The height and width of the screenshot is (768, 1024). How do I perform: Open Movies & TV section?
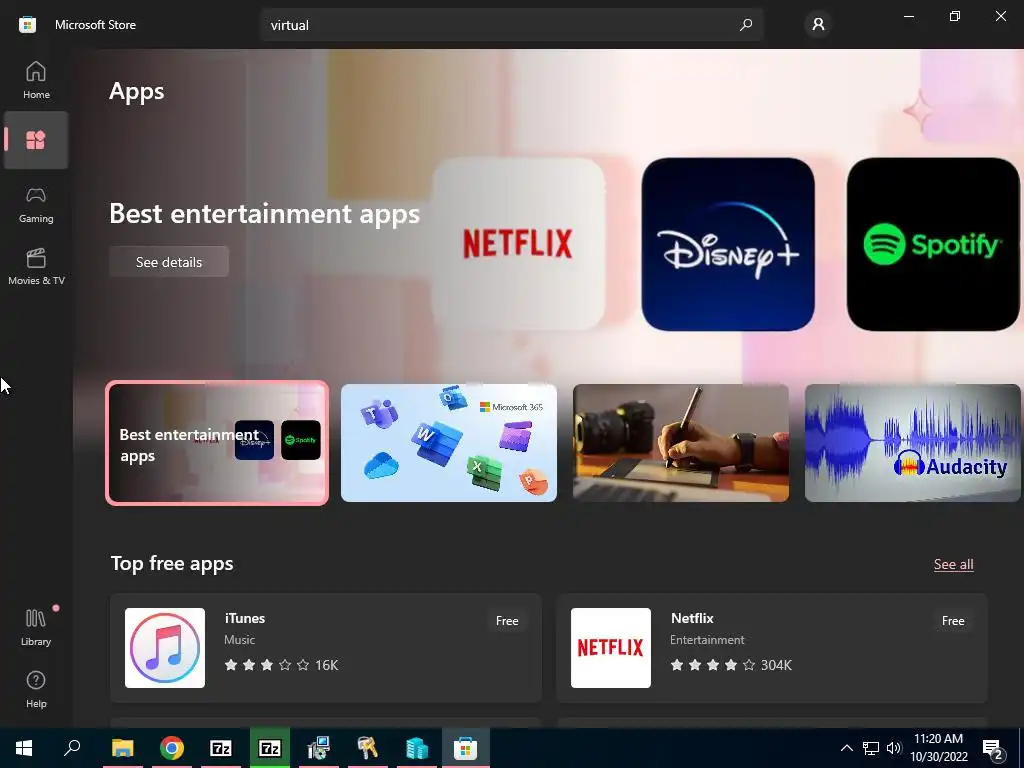click(36, 266)
